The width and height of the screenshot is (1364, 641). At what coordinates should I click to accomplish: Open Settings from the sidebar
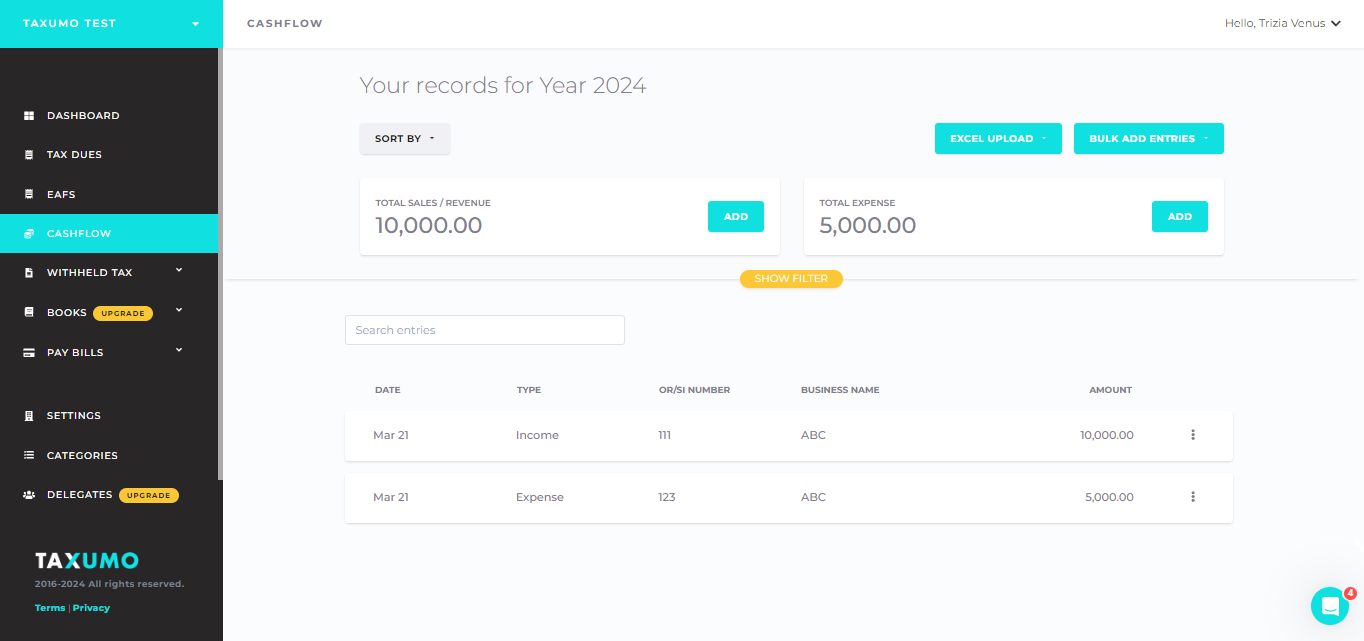[73, 415]
